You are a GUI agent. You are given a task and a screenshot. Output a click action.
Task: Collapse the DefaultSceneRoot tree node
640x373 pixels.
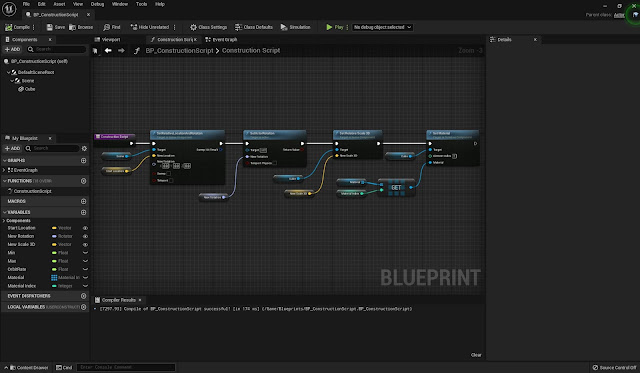(x=9, y=72)
